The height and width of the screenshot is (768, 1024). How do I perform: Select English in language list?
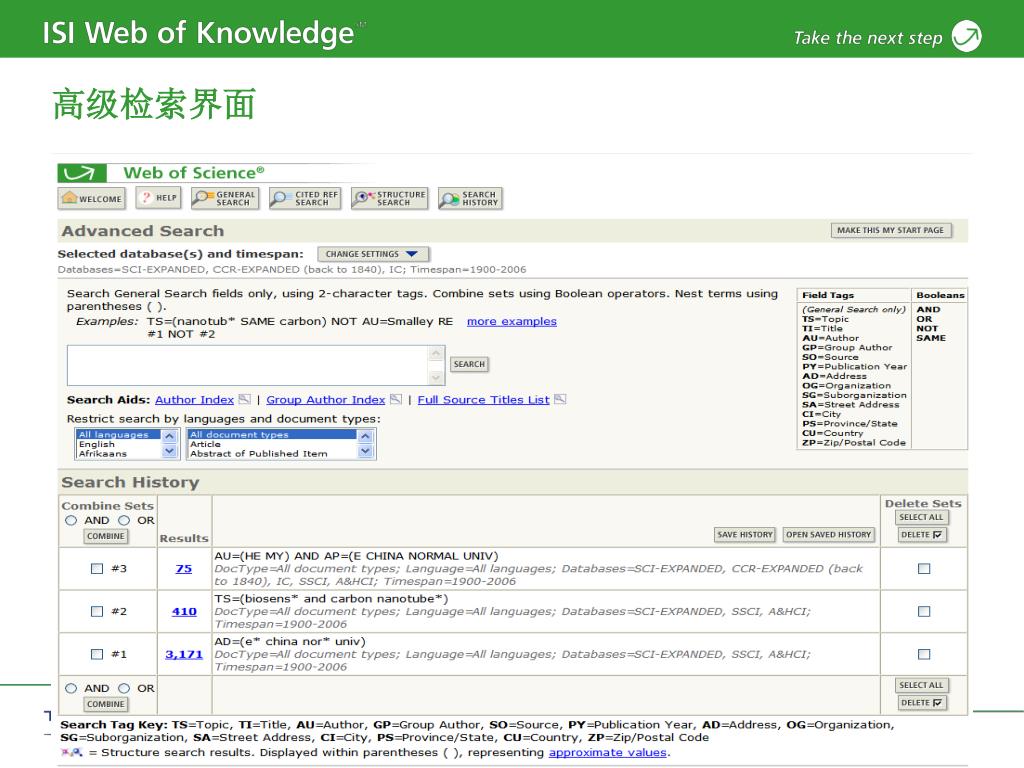118,444
